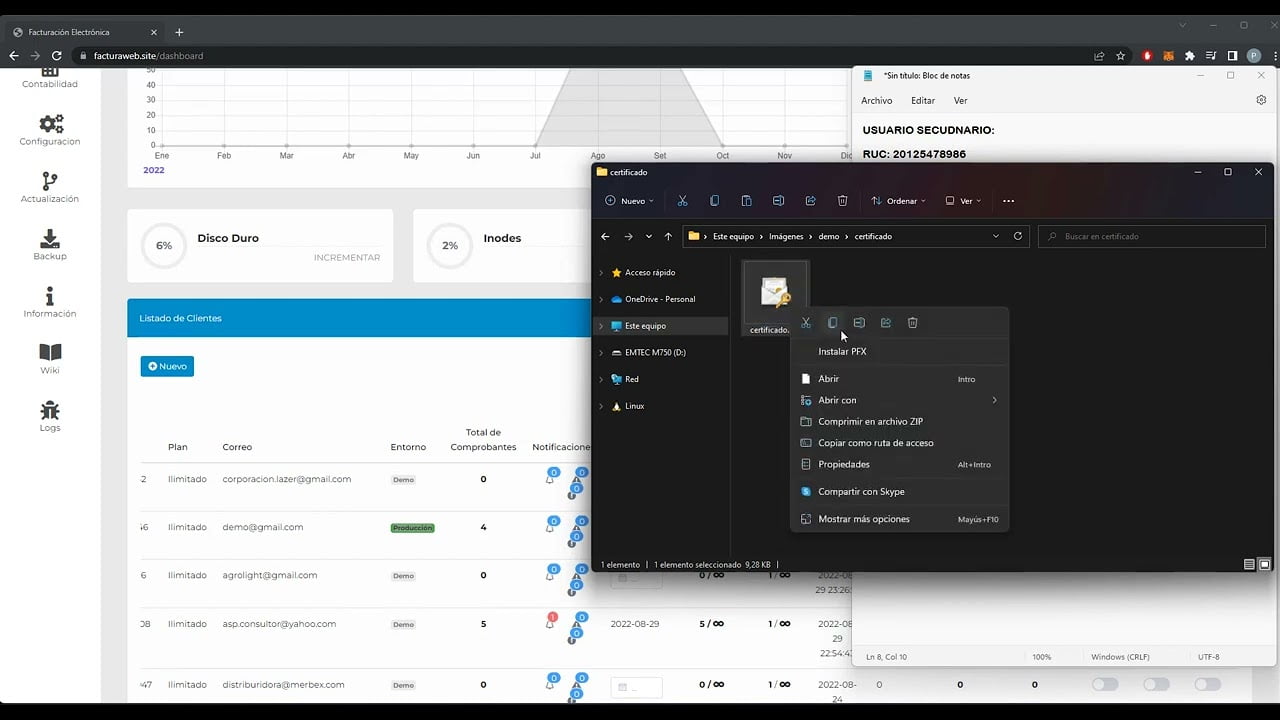Switch Explorer to large icons view in status bar
The width and height of the screenshot is (1280, 720).
point(1264,565)
